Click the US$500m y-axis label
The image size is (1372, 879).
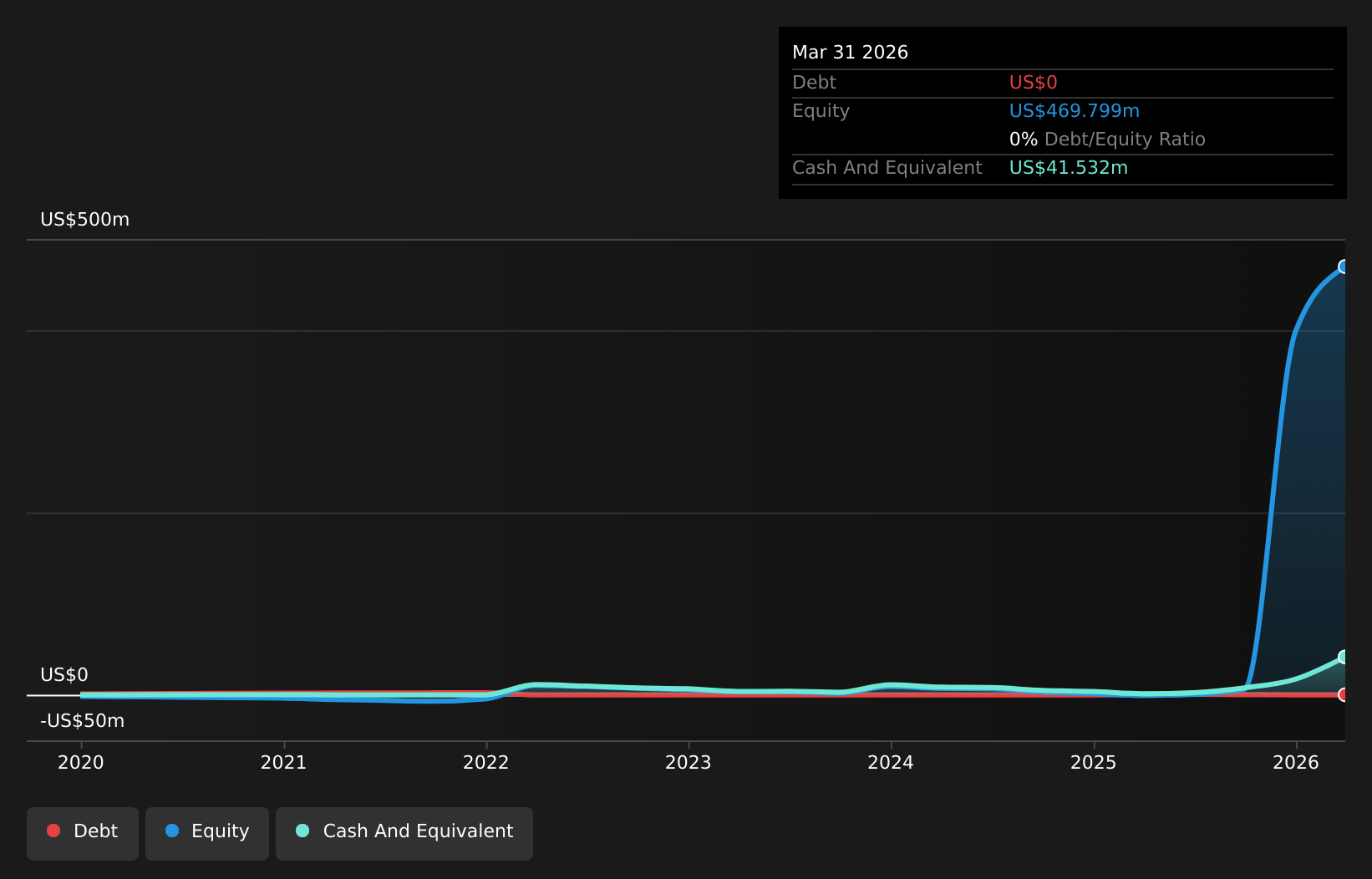85,220
